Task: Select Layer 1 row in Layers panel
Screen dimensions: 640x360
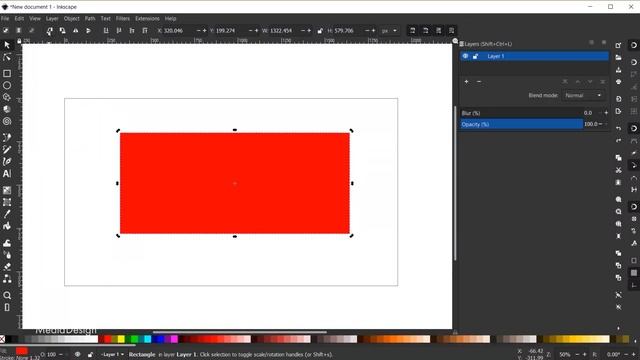Action: click(x=534, y=56)
